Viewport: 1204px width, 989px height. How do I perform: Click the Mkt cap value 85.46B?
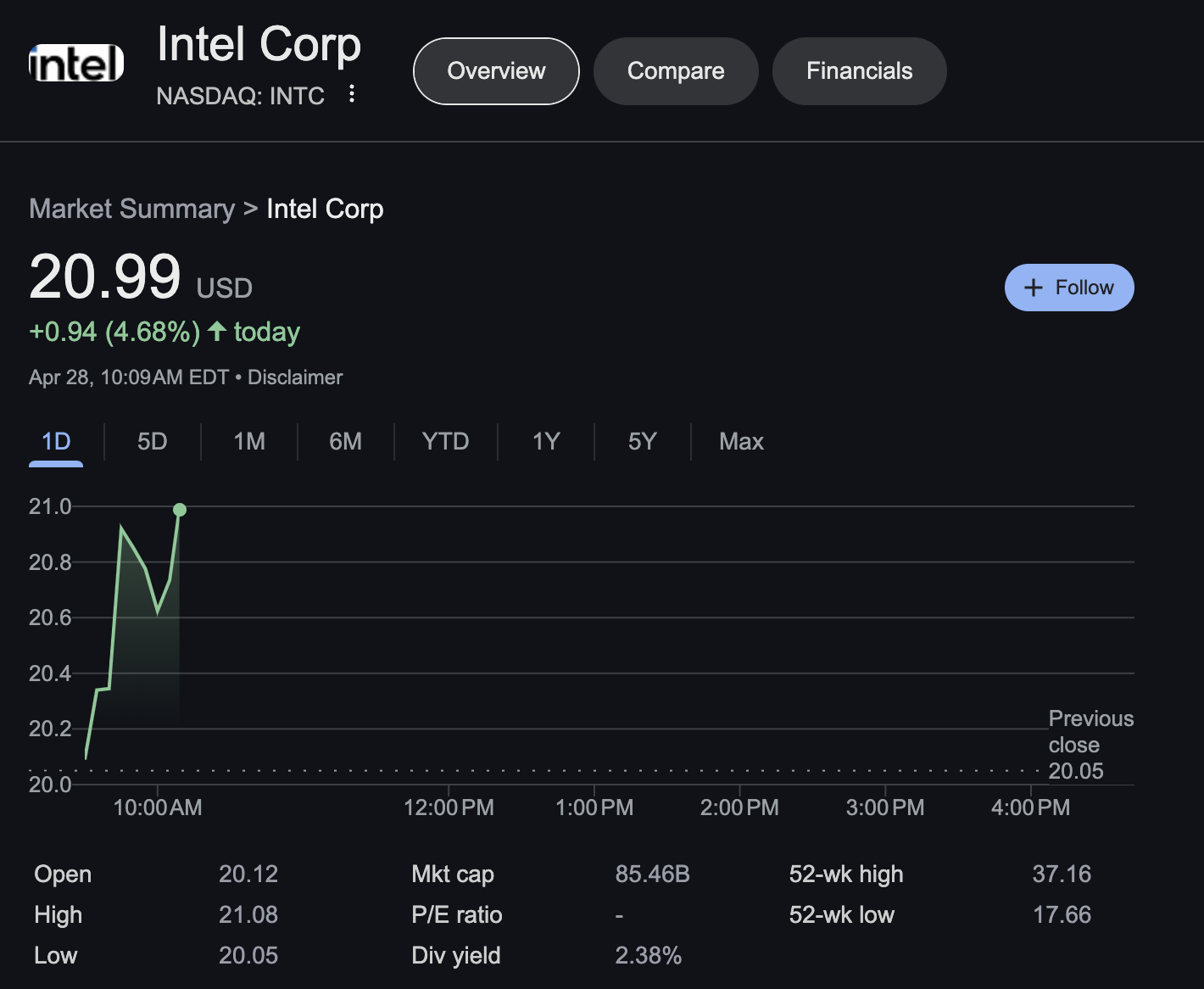click(x=652, y=874)
